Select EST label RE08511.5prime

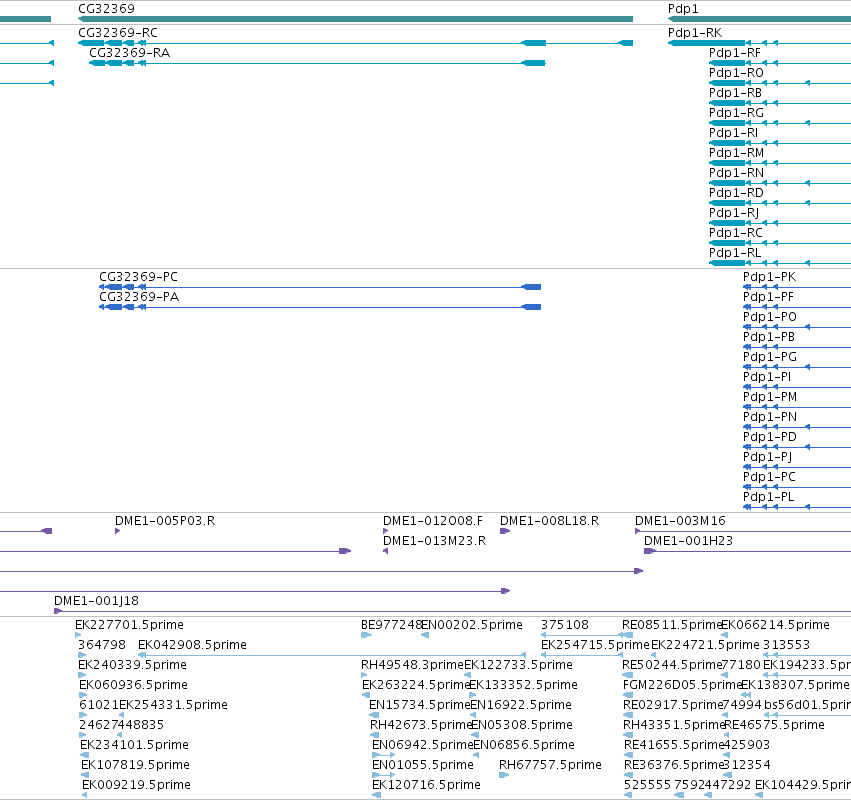(672, 625)
